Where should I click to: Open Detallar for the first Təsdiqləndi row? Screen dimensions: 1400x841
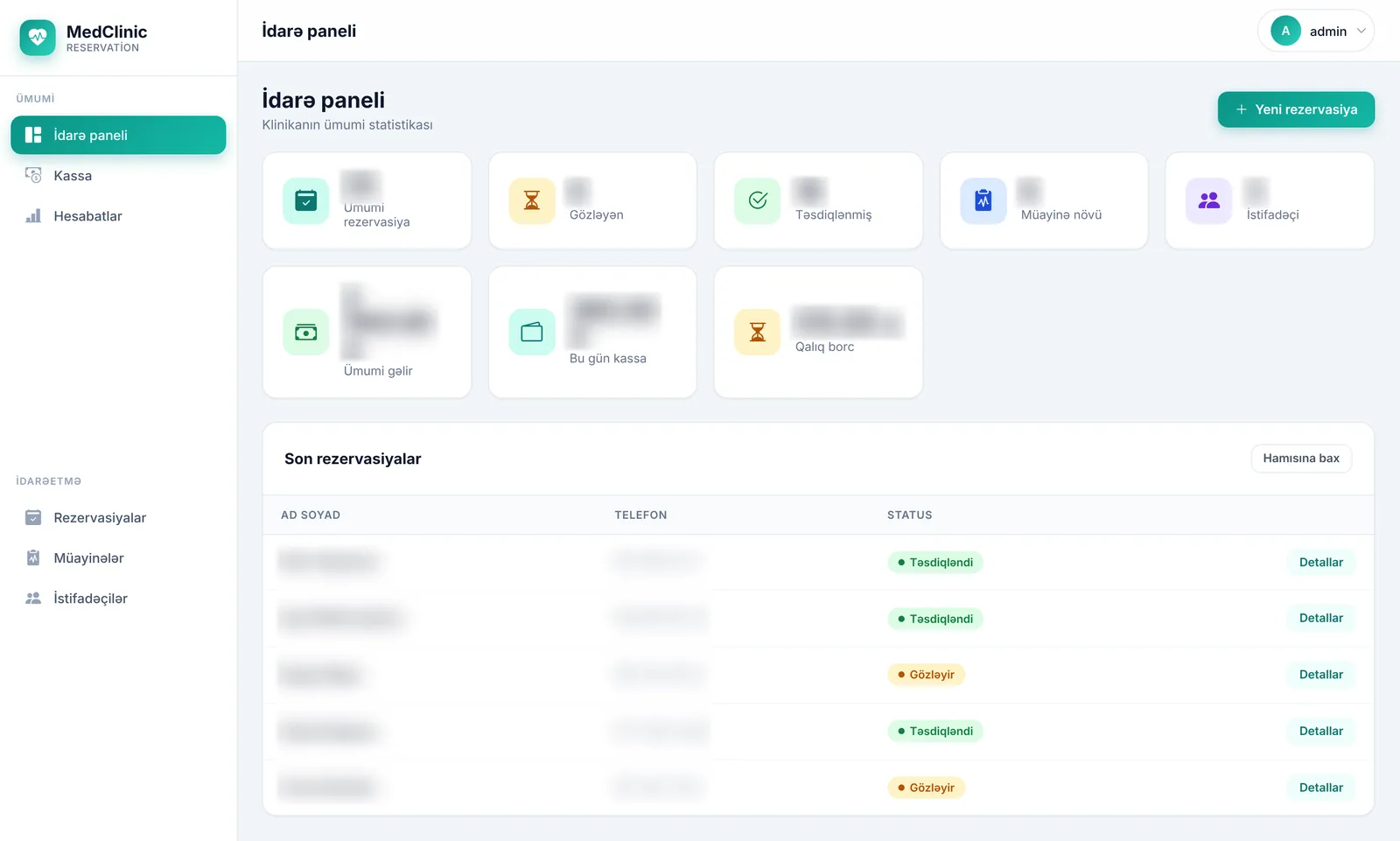(x=1320, y=562)
